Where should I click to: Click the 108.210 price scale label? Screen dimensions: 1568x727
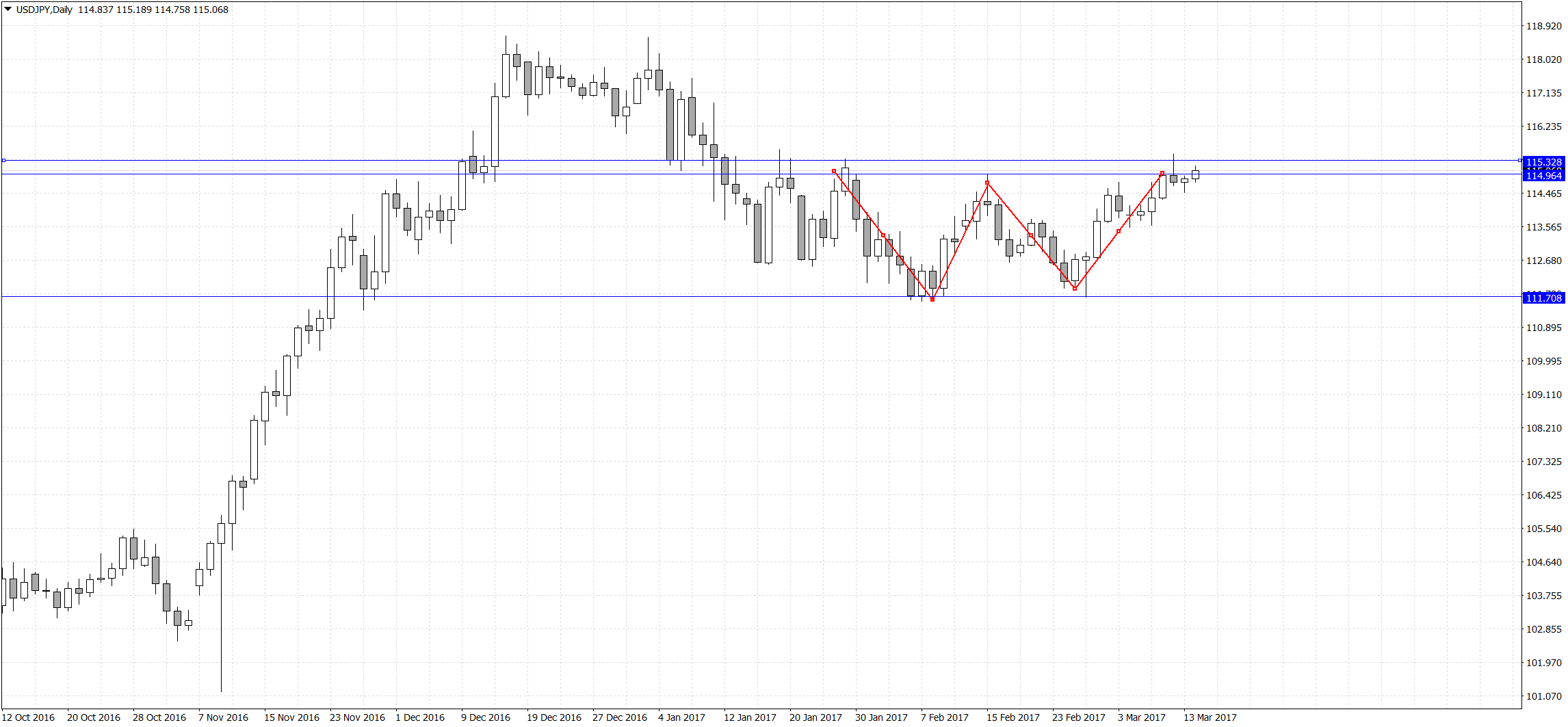(x=1544, y=428)
